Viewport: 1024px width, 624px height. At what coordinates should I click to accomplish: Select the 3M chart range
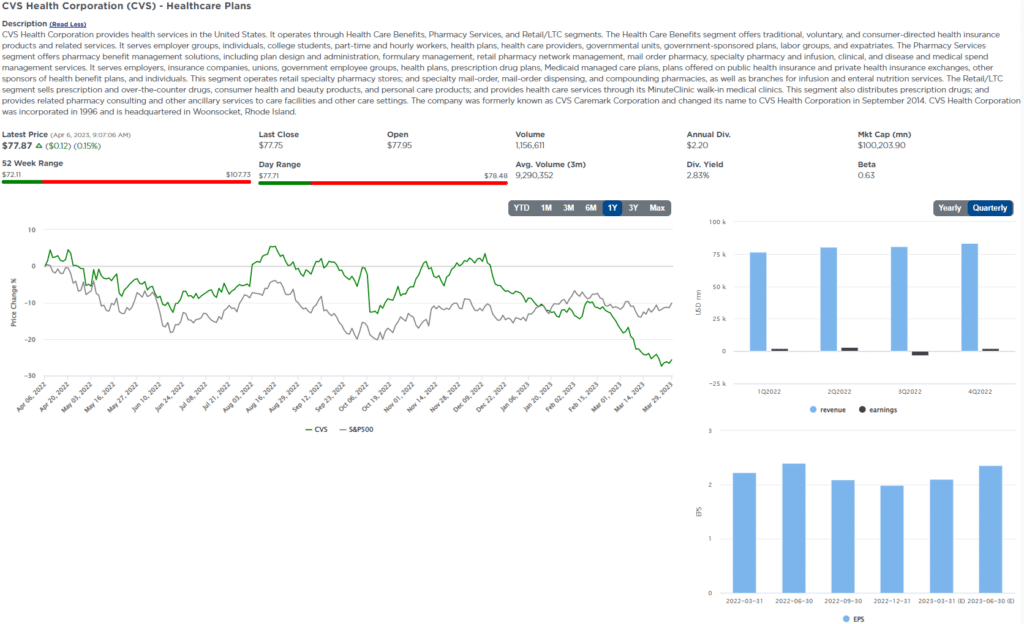(x=568, y=208)
